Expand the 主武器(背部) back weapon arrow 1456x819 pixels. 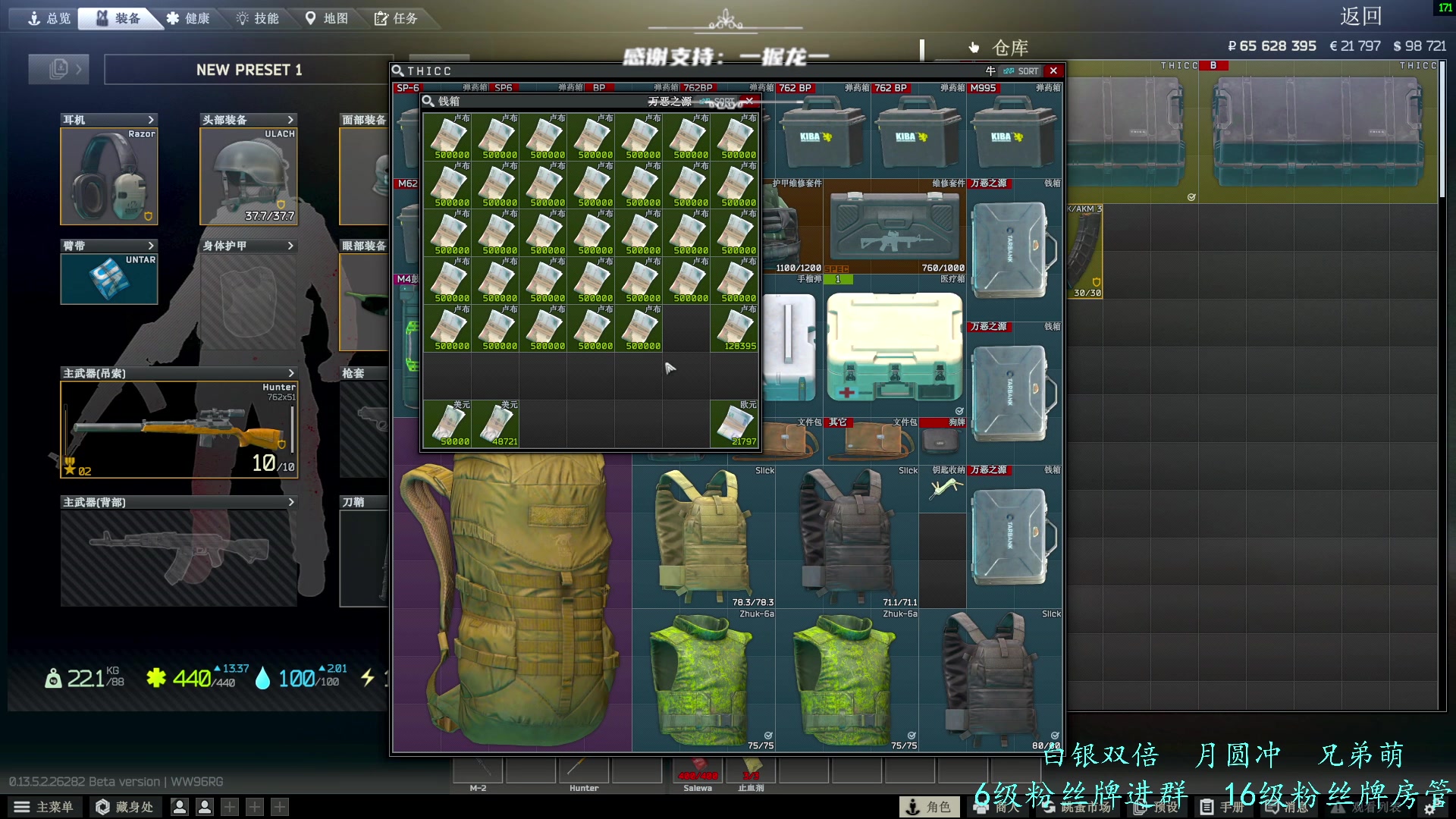(290, 502)
